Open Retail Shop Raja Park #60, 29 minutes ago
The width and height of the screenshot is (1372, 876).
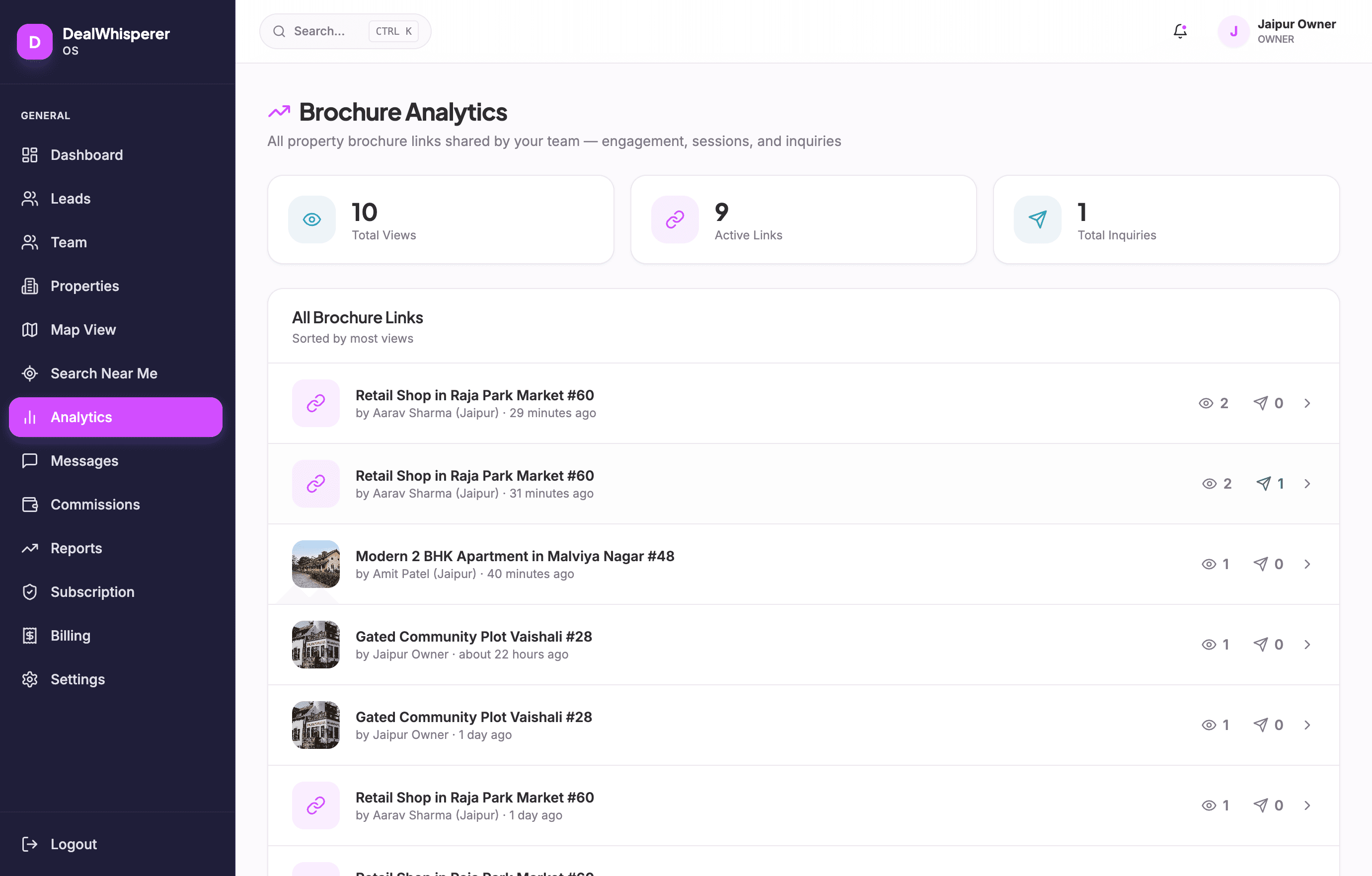click(x=803, y=403)
